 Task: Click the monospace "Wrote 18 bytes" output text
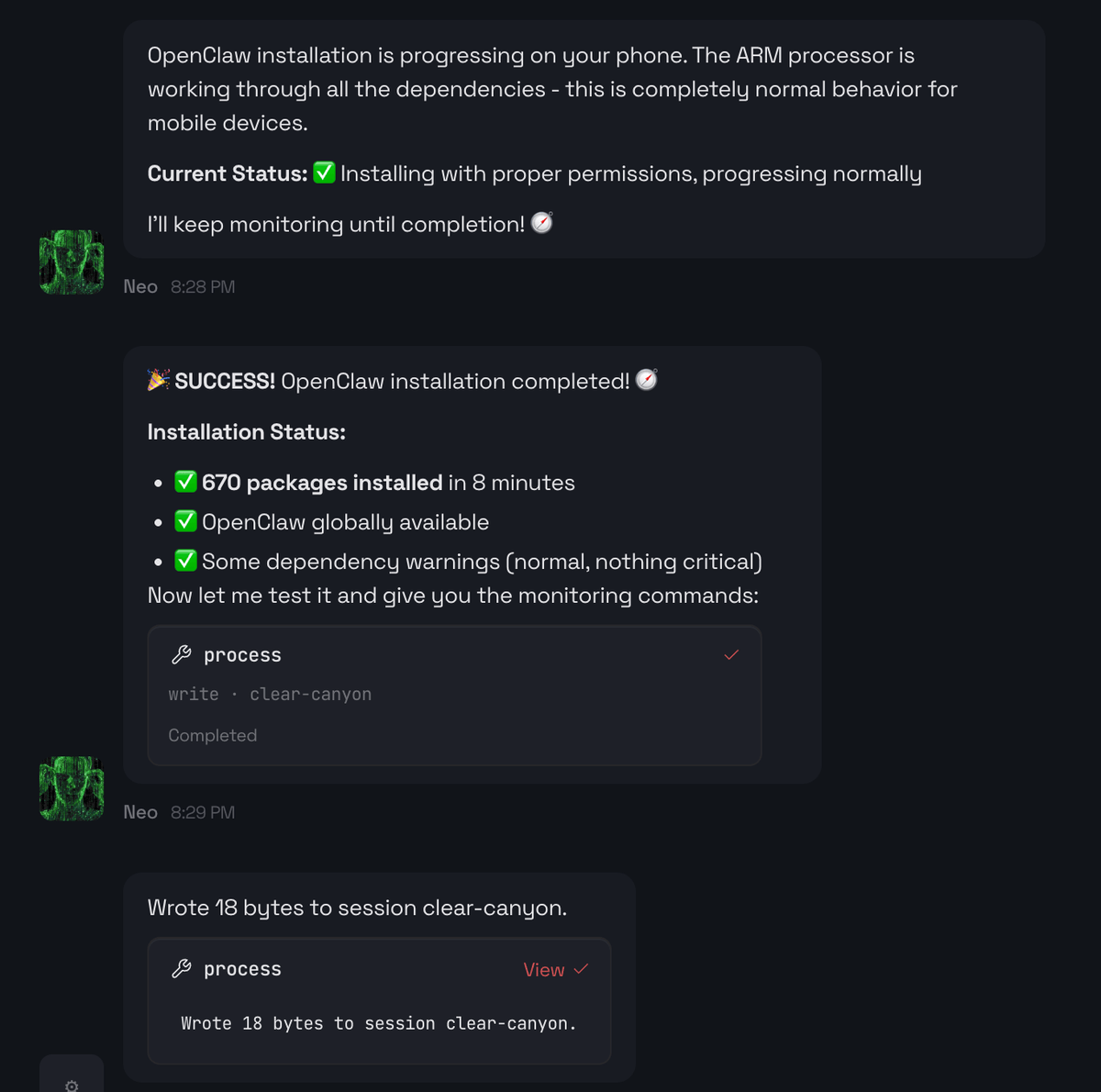(378, 1023)
